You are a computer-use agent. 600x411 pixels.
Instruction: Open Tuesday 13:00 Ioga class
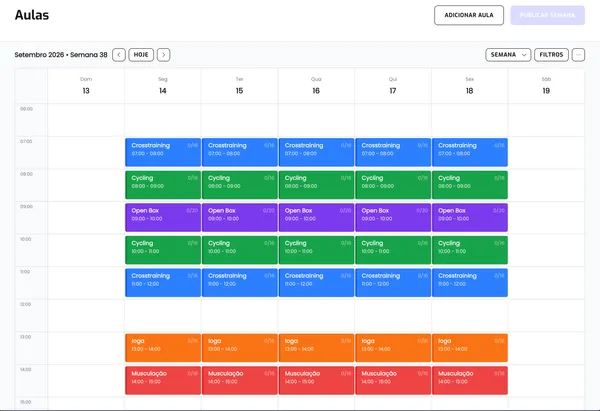(240, 347)
